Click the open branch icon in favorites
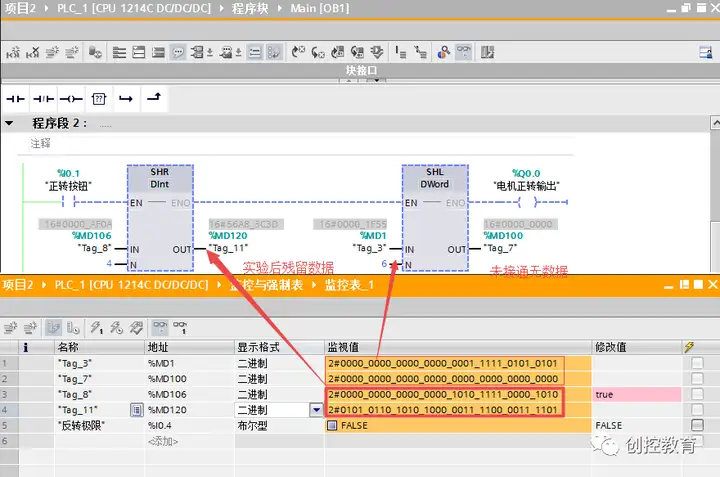Viewport: 720px width, 477px height. pyautogui.click(x=126, y=99)
